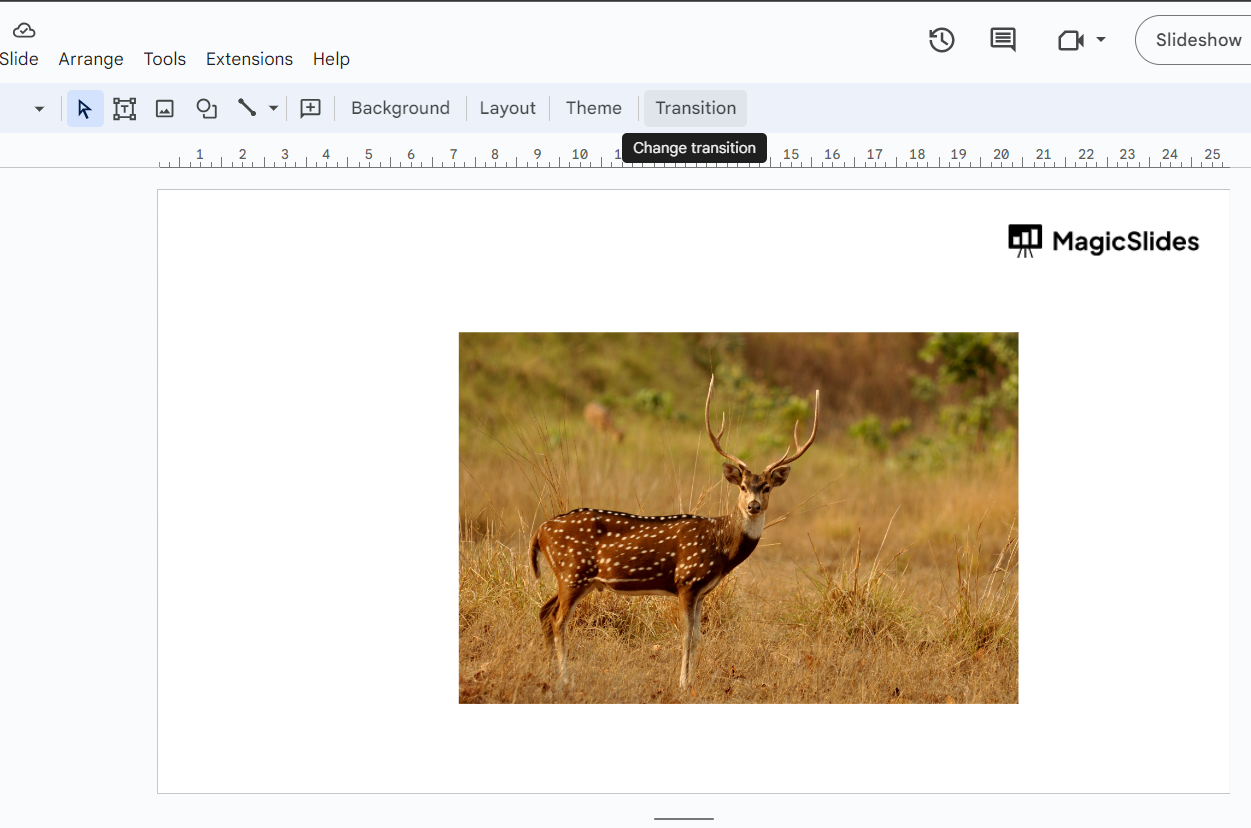Open the Extensions menu
This screenshot has height=828, width=1251.
click(x=249, y=59)
